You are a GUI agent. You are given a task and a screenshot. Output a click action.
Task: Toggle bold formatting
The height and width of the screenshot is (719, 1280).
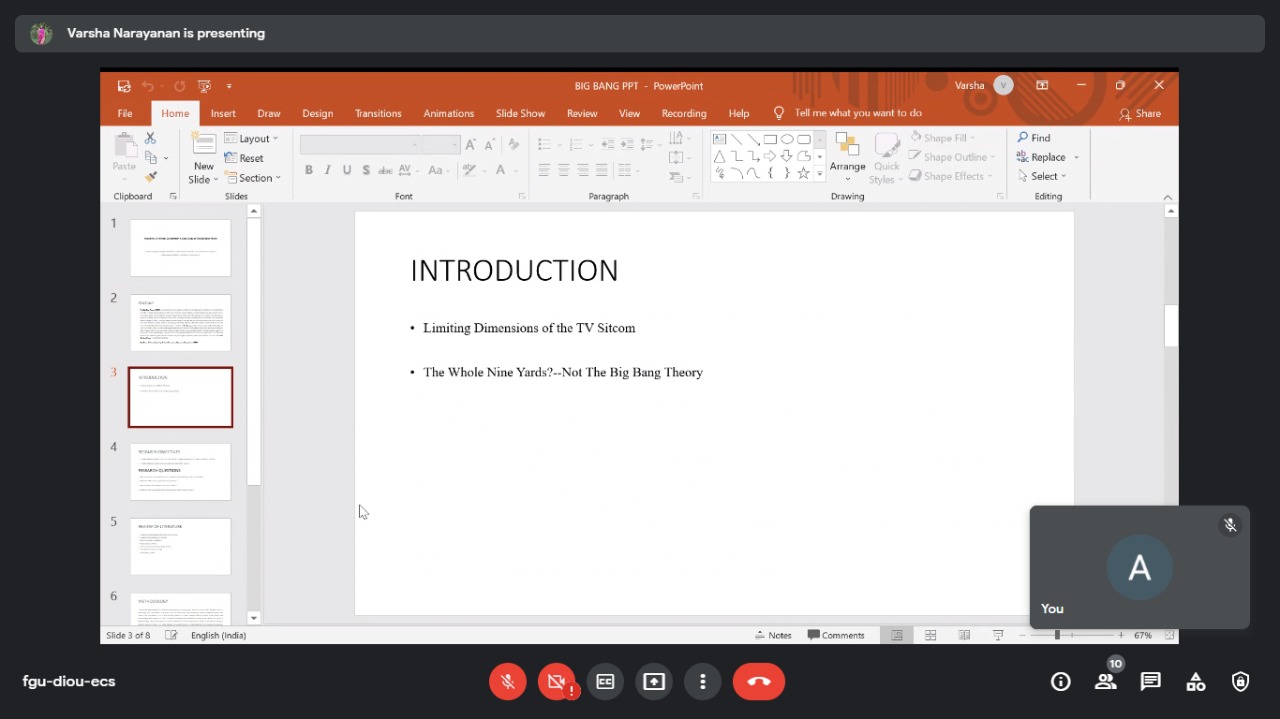309,170
